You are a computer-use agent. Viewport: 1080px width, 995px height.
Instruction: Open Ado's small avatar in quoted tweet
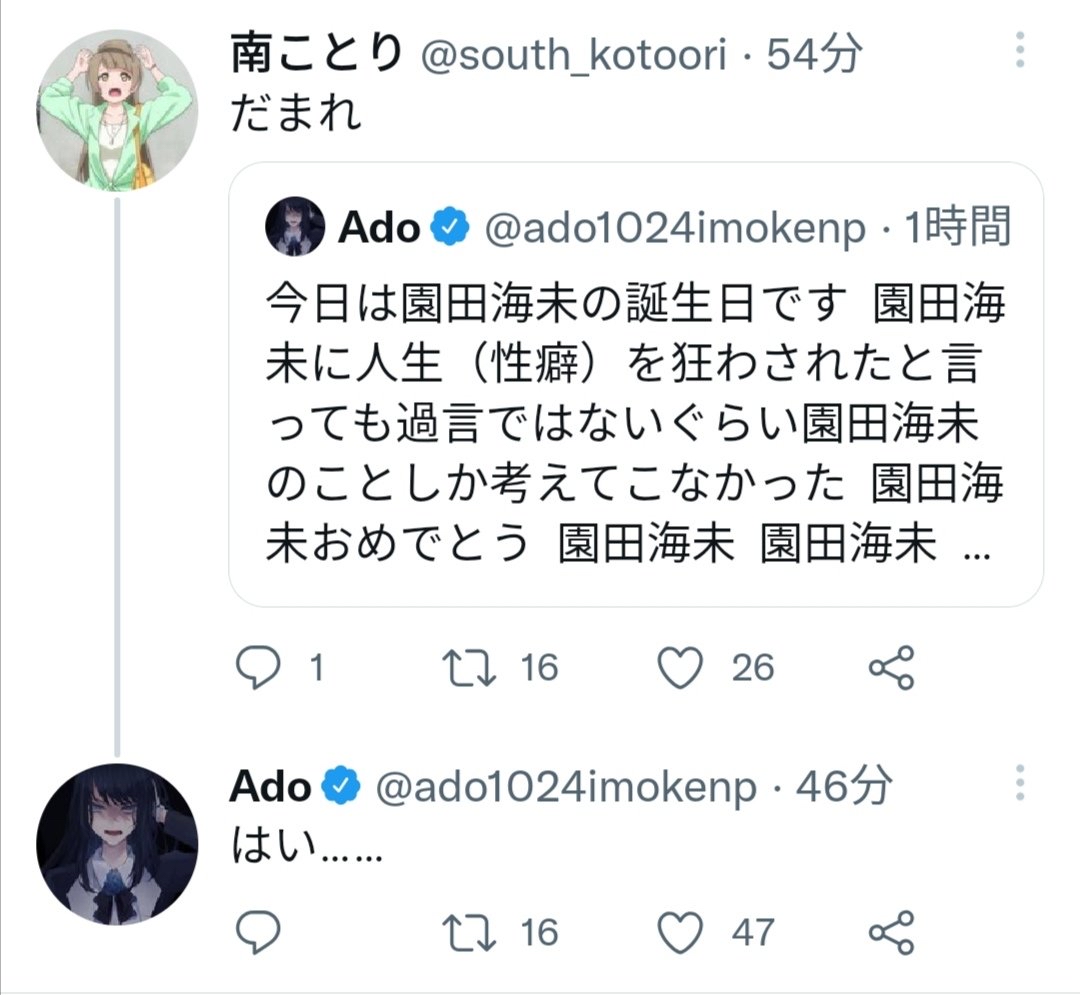pos(295,227)
